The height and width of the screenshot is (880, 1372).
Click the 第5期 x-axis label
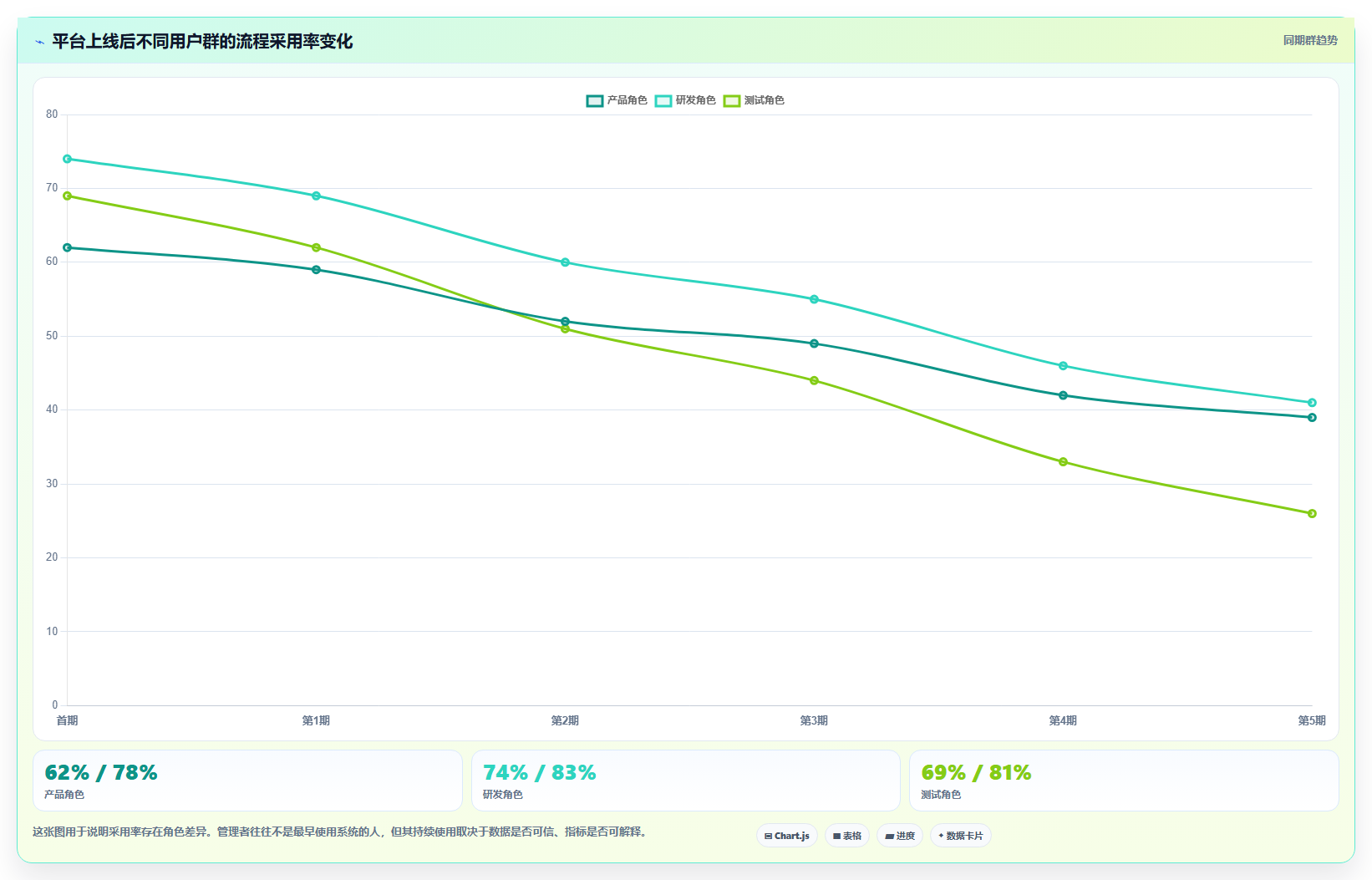pos(1312,720)
